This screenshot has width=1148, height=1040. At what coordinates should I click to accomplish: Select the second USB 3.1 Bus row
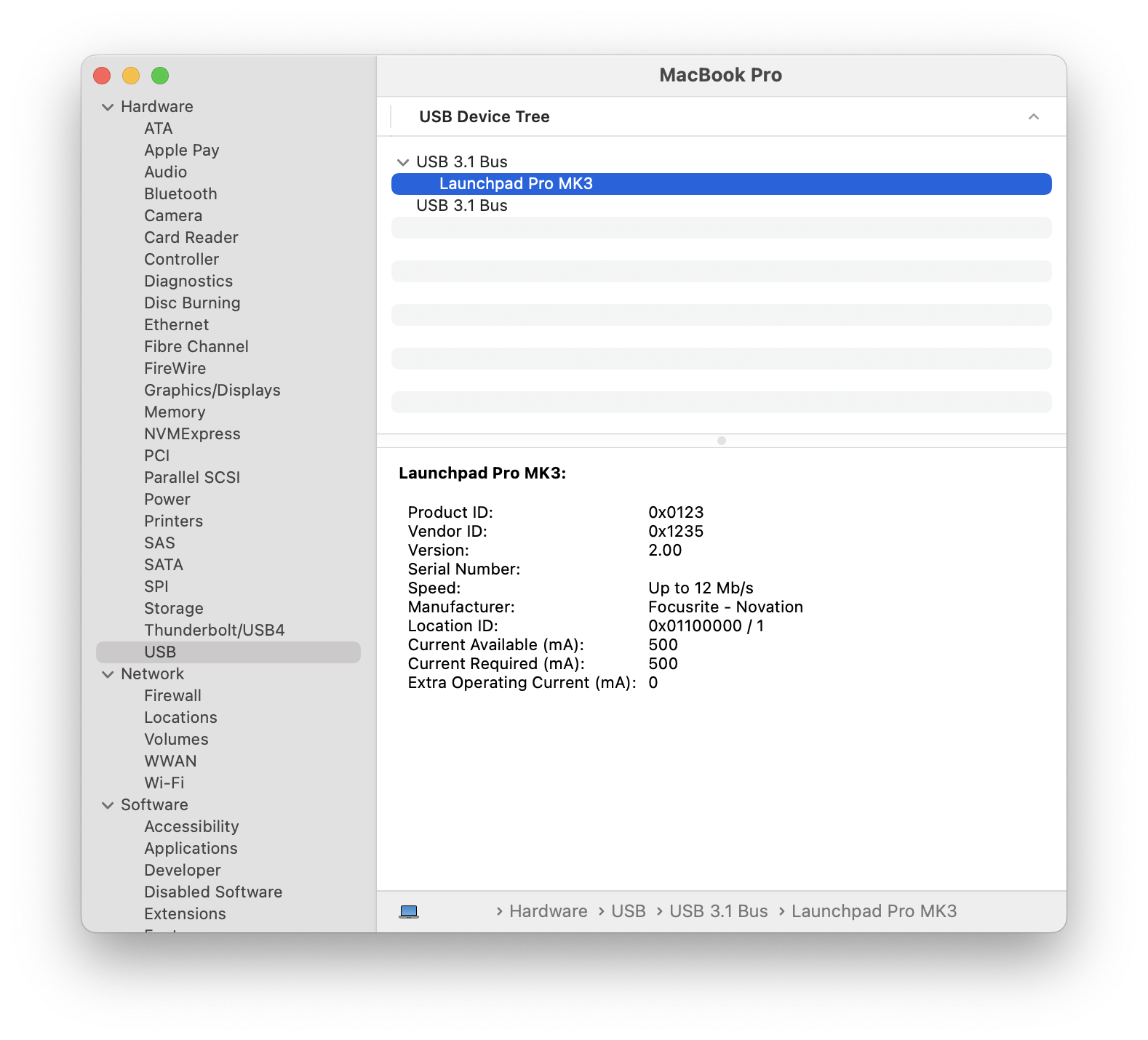(722, 206)
